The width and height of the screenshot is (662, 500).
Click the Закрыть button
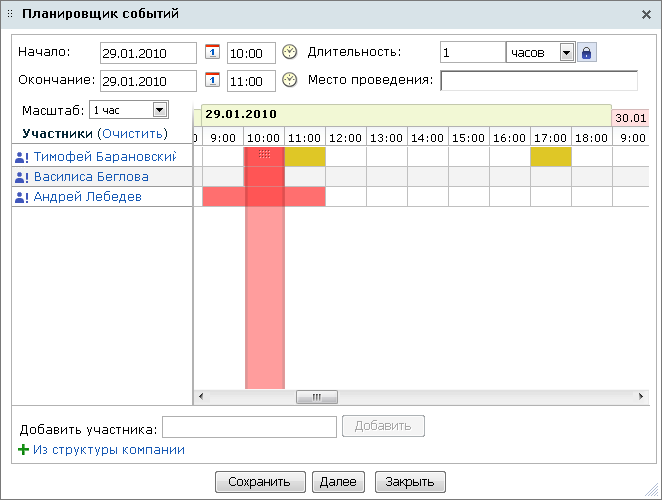410,482
